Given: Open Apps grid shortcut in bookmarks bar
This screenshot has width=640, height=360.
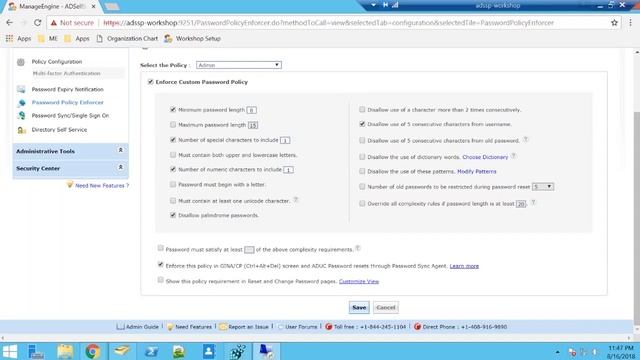Looking at the screenshot, I should pyautogui.click(x=9, y=38).
